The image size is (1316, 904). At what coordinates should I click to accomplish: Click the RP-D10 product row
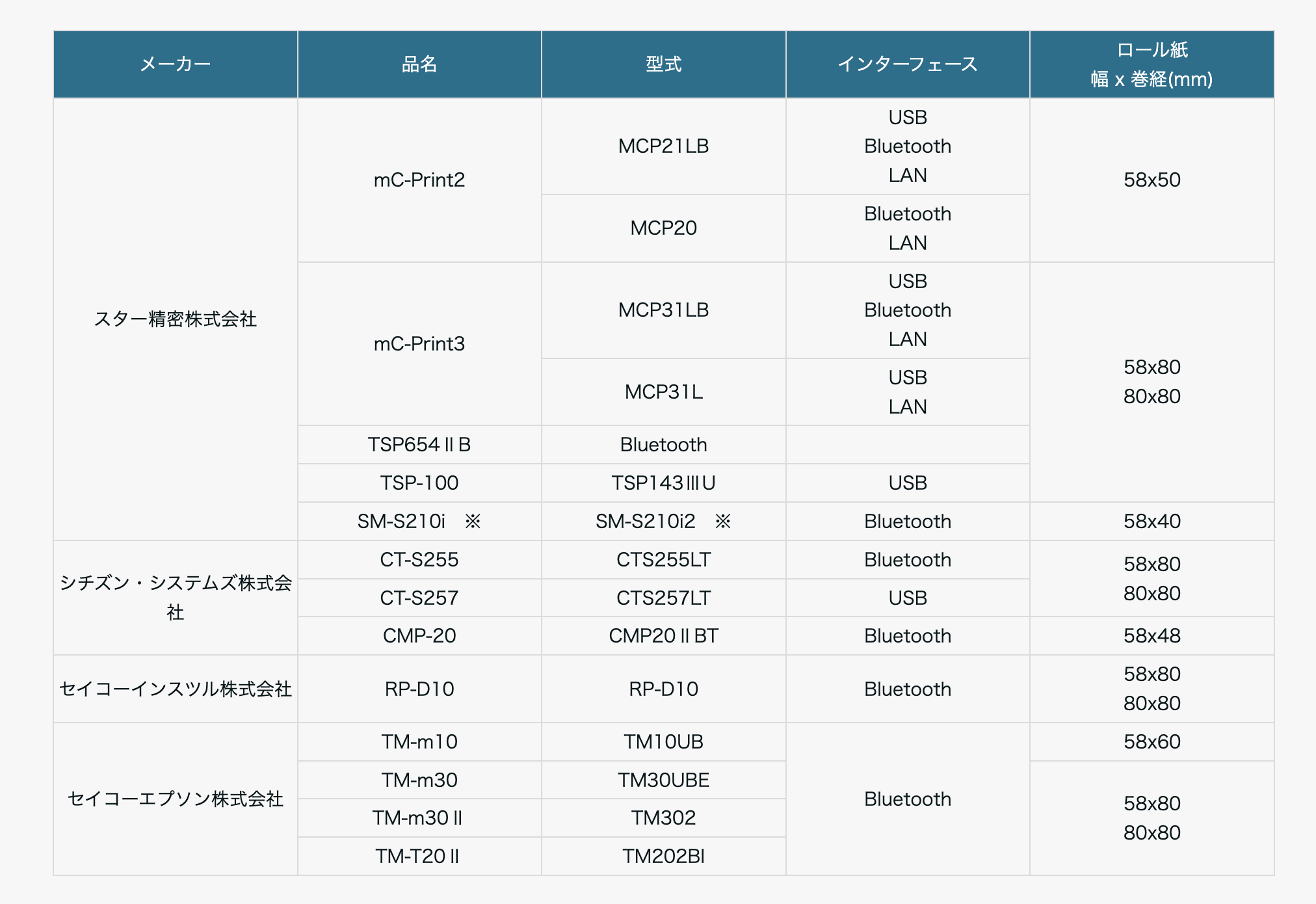coord(419,688)
